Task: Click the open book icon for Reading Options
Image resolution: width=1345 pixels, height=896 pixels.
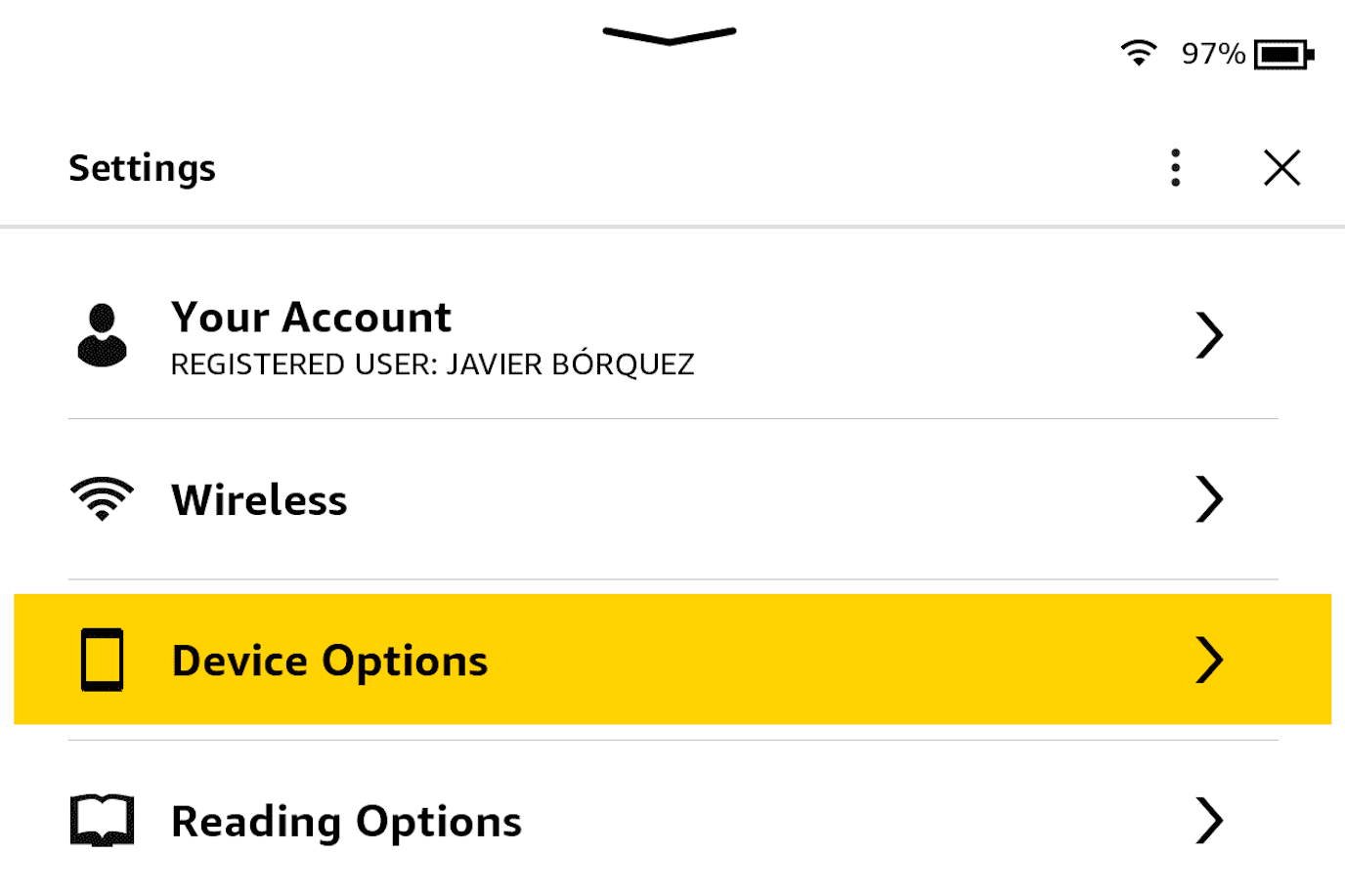Action: pos(102,820)
